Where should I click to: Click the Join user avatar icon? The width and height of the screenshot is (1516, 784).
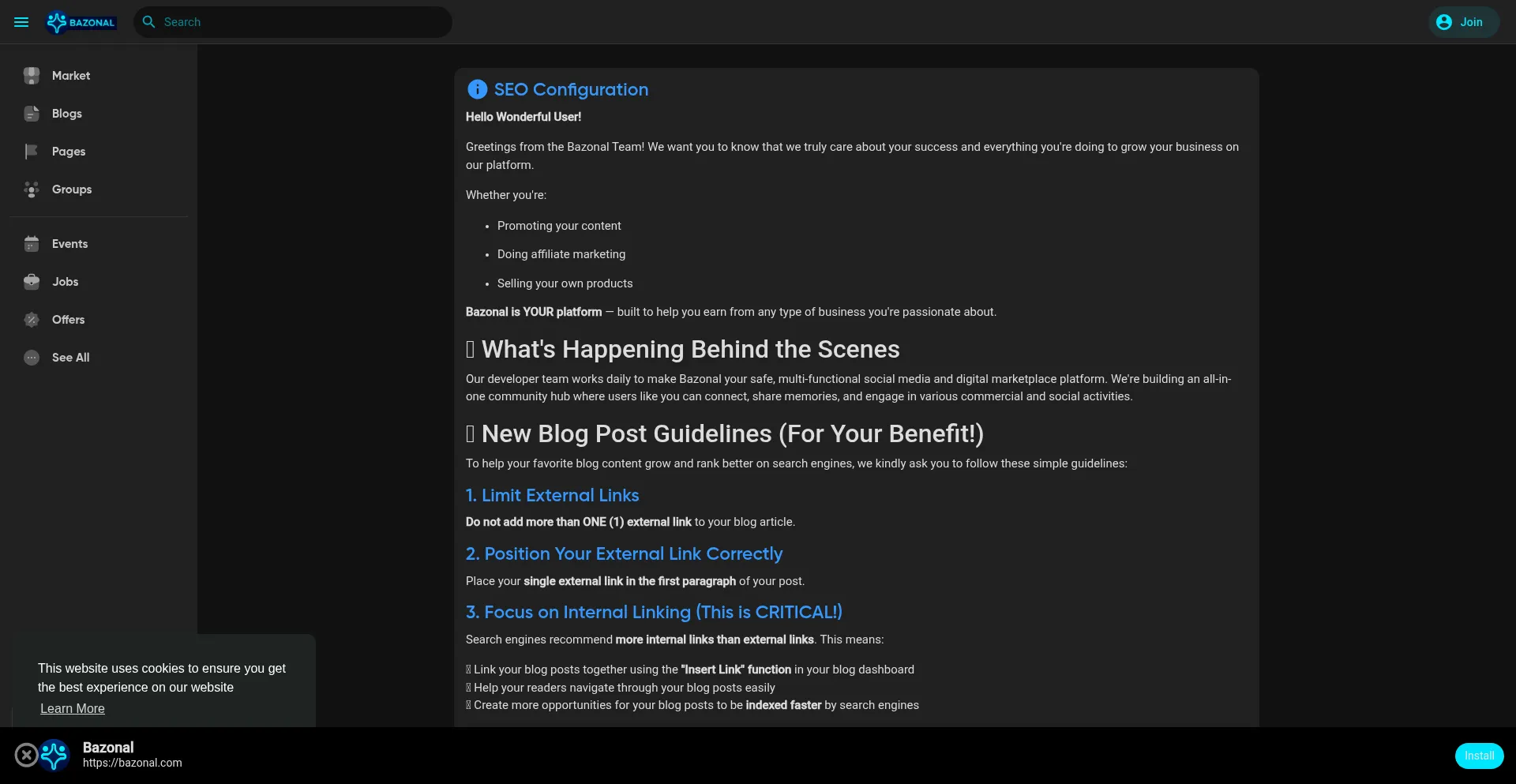pyautogui.click(x=1444, y=22)
